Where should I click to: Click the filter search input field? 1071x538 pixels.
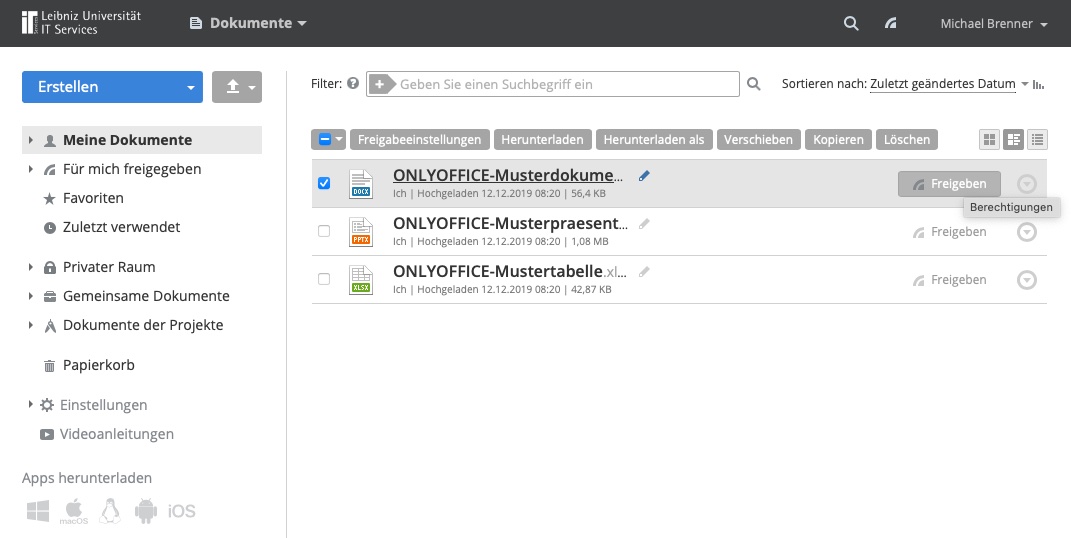coord(553,84)
